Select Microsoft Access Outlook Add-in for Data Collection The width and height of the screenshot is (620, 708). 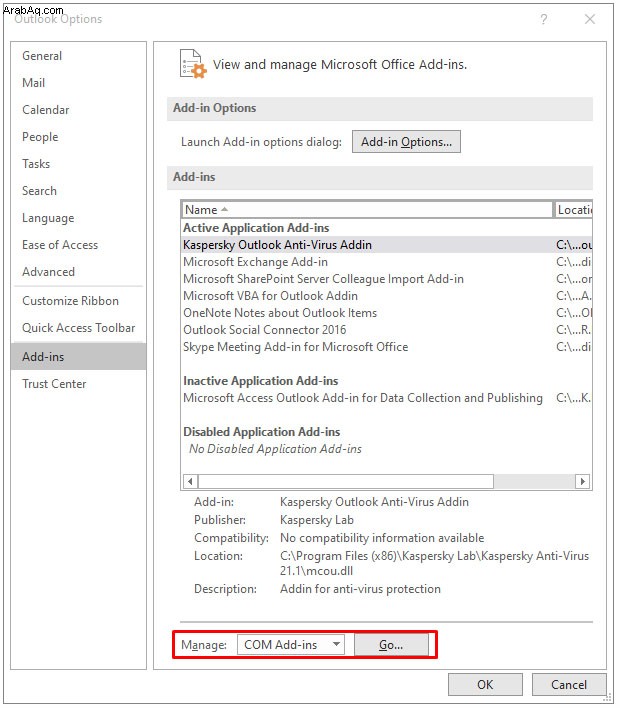click(x=387, y=398)
